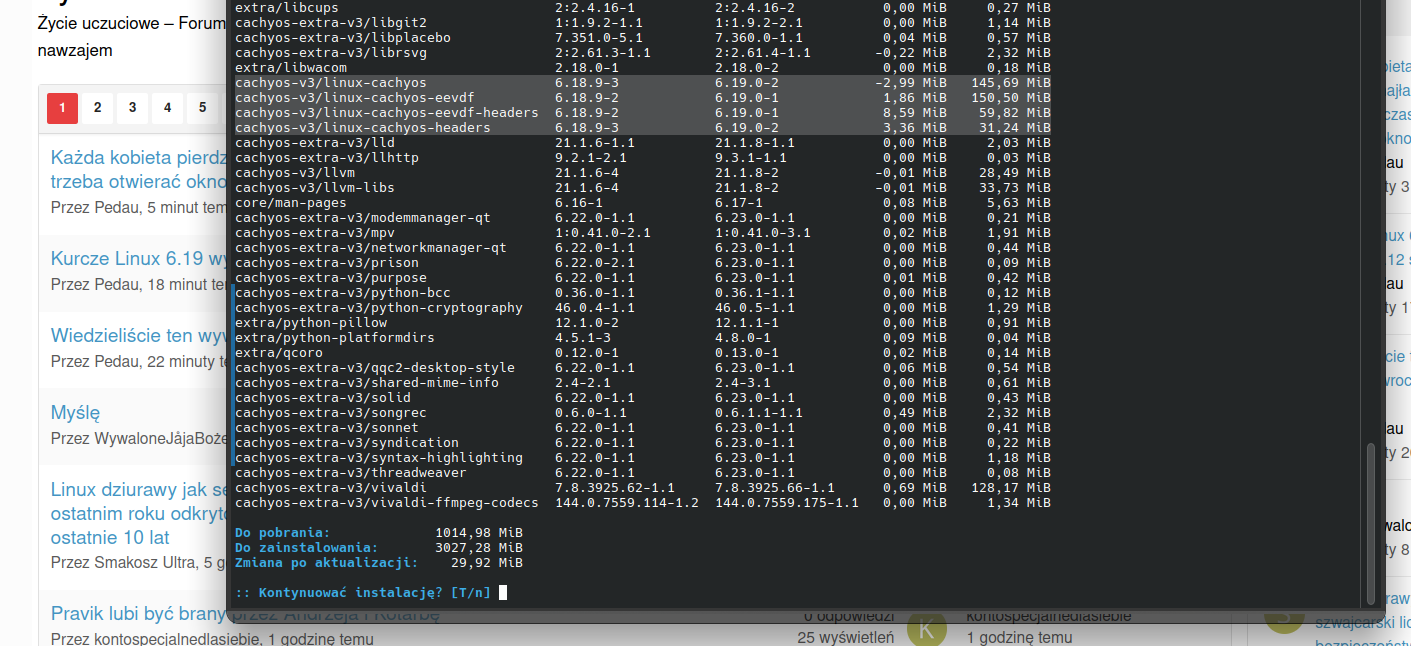This screenshot has width=1411, height=646.
Task: Click the 'linux-cachyos-eevdf-headers' package row
Action: pos(643,113)
